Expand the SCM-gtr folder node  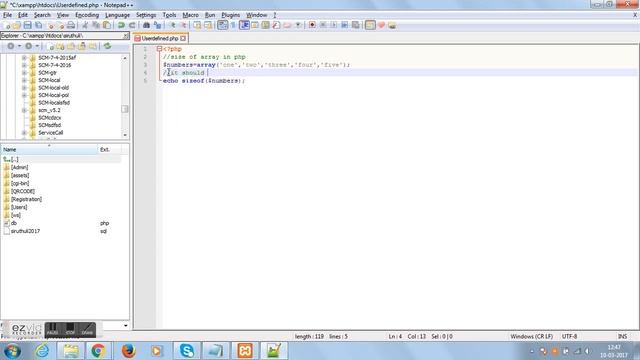point(24,73)
